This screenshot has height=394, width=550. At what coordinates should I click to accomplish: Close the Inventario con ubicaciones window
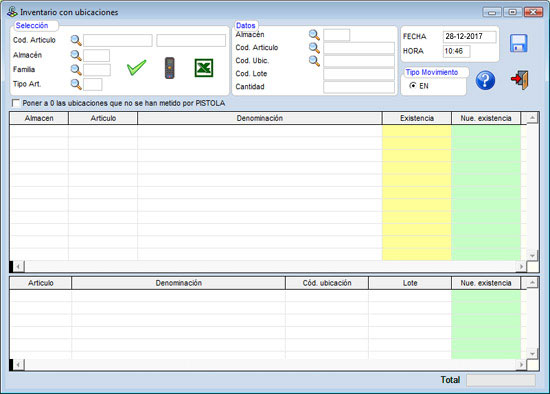(x=533, y=12)
